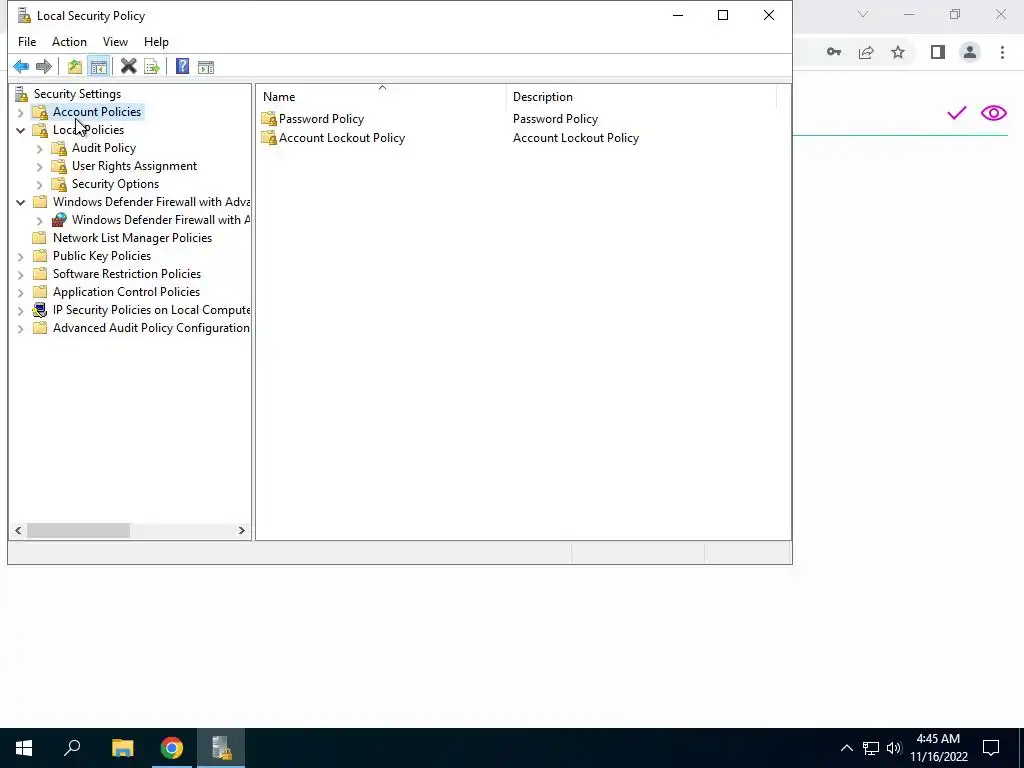
Task: Click the Windows Defender Firewall brick icon
Action: coord(59,220)
